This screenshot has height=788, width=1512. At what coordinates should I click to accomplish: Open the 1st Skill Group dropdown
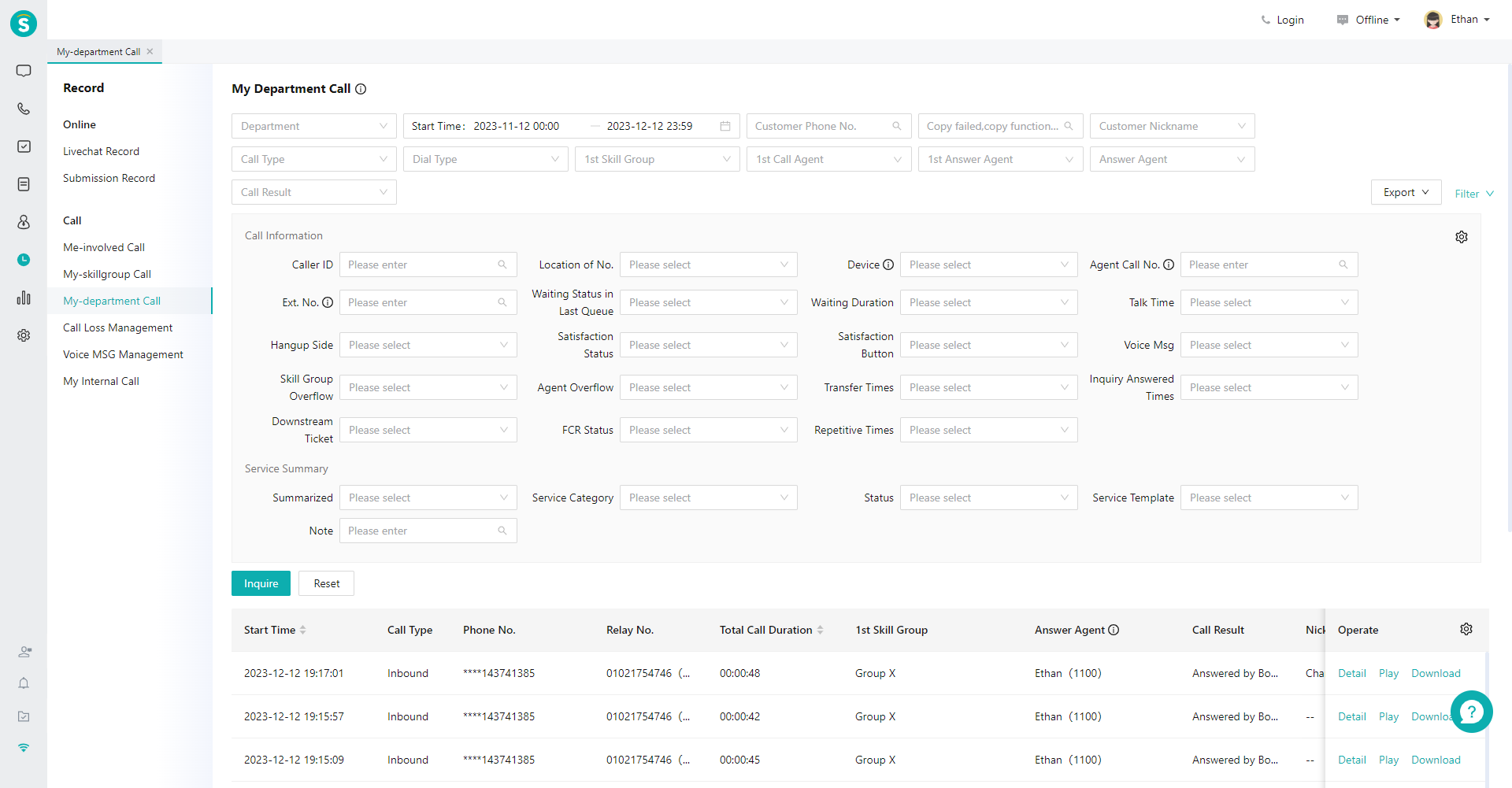click(x=658, y=159)
